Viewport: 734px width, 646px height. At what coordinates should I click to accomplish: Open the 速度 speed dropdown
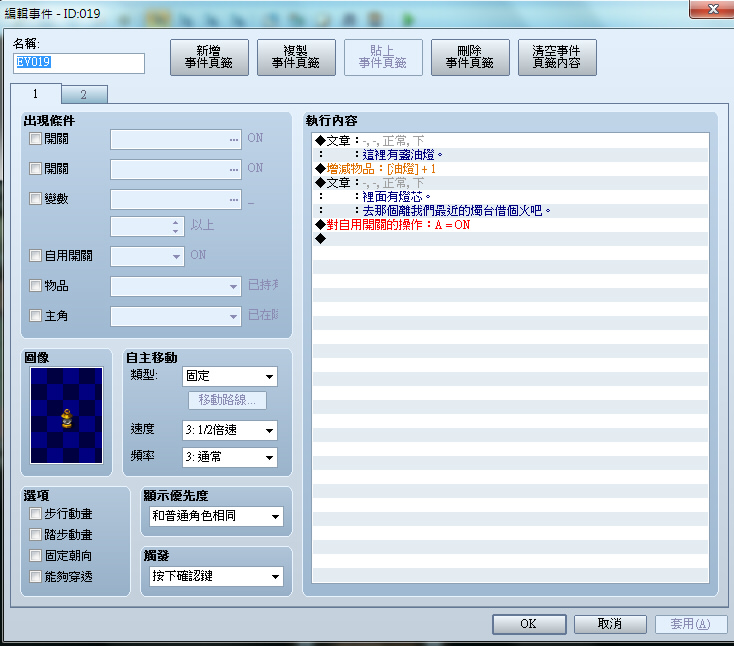click(x=229, y=430)
